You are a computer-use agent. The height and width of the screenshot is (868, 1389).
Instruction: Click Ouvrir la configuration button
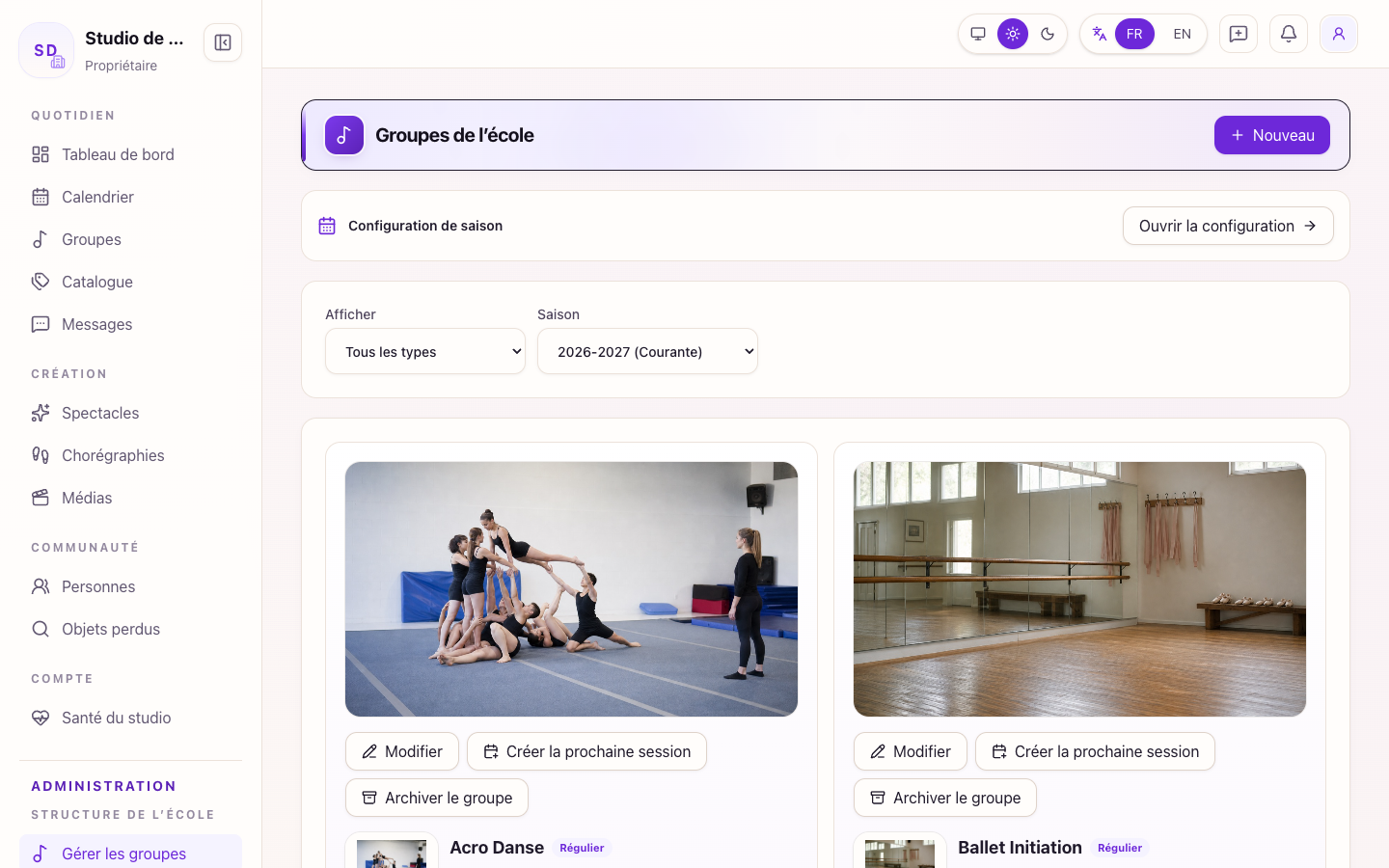coord(1228,226)
